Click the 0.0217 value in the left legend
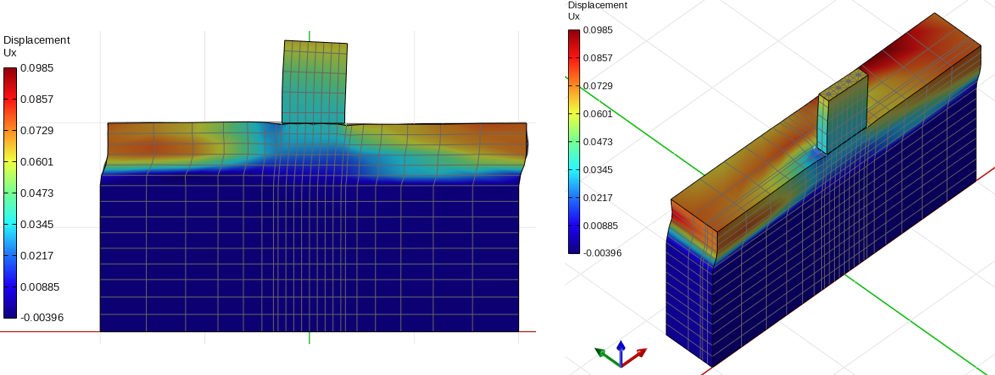The height and width of the screenshot is (375, 995). [x=38, y=256]
